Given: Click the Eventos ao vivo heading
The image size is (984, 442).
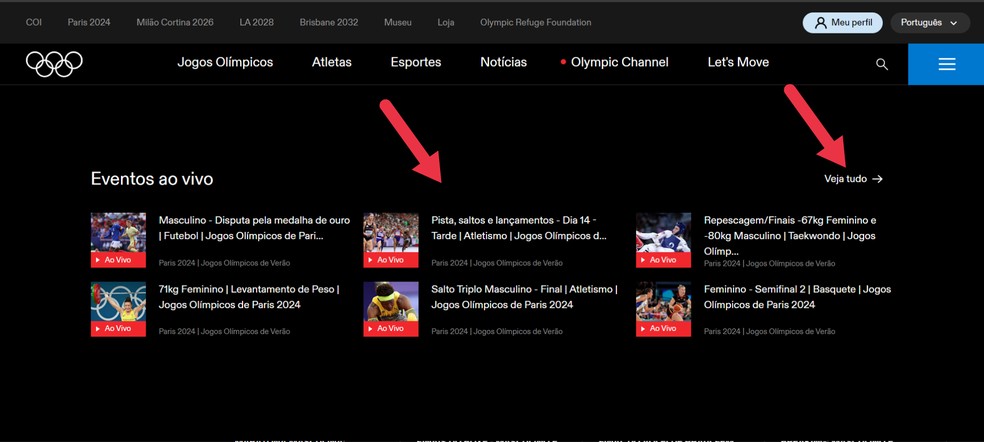Looking at the screenshot, I should tap(152, 179).
